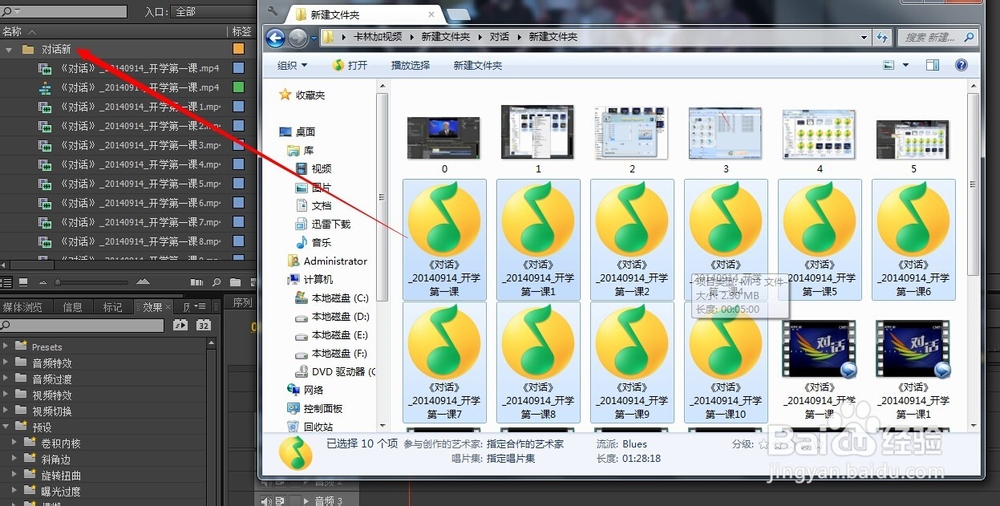Toggle 32-bit color effects filter
Viewport: 1000px width, 506px height.
203,325
